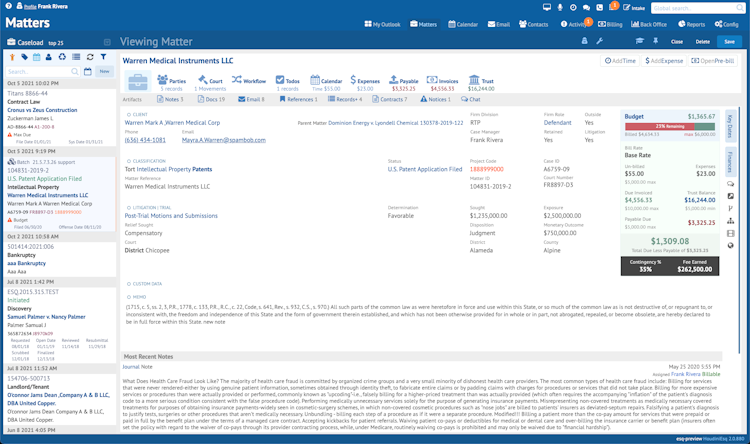The height and width of the screenshot is (444, 750).
Task: Open the Trust section
Action: 481,82
